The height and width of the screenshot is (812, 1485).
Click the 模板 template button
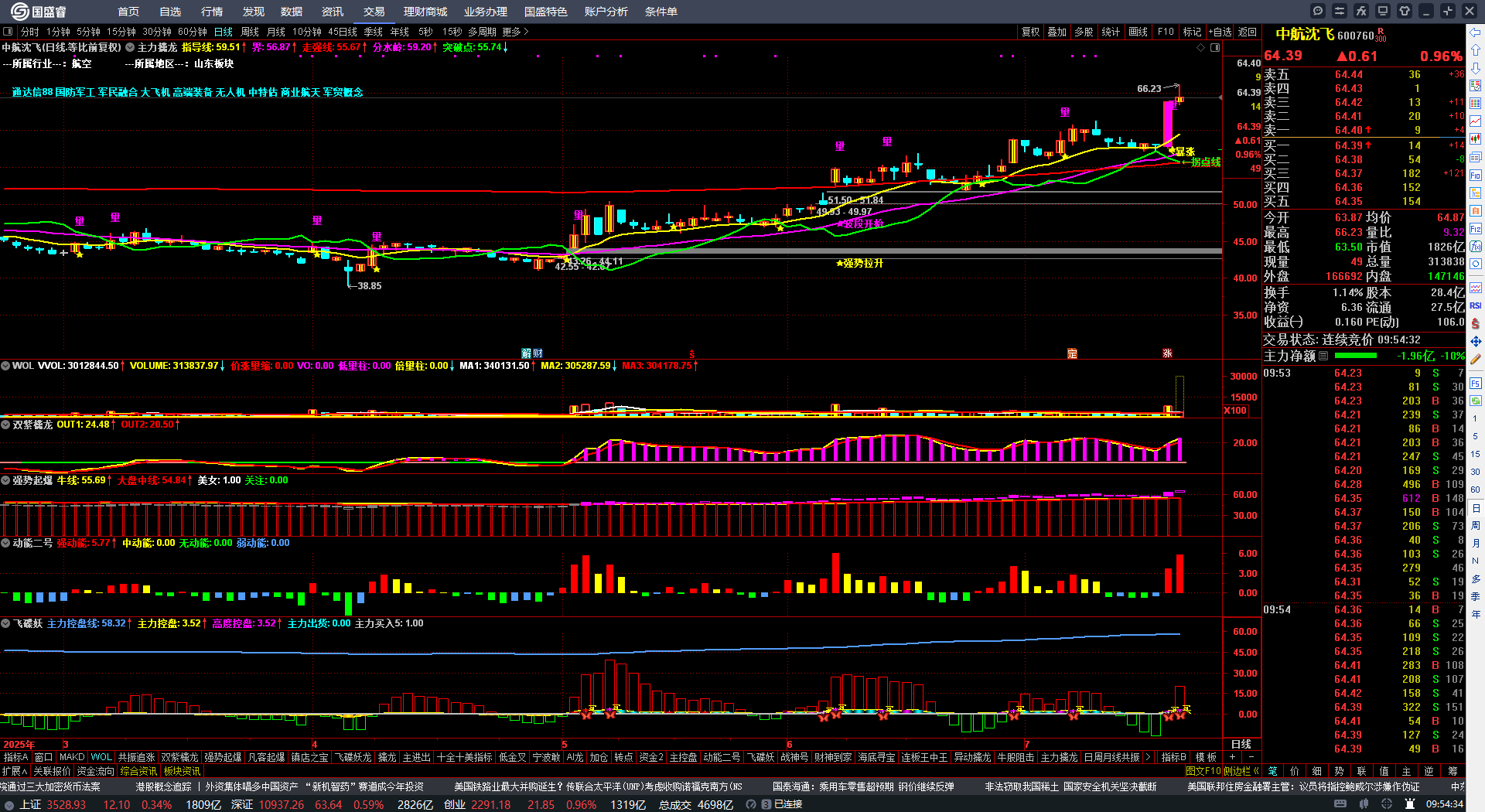pyautogui.click(x=1206, y=757)
